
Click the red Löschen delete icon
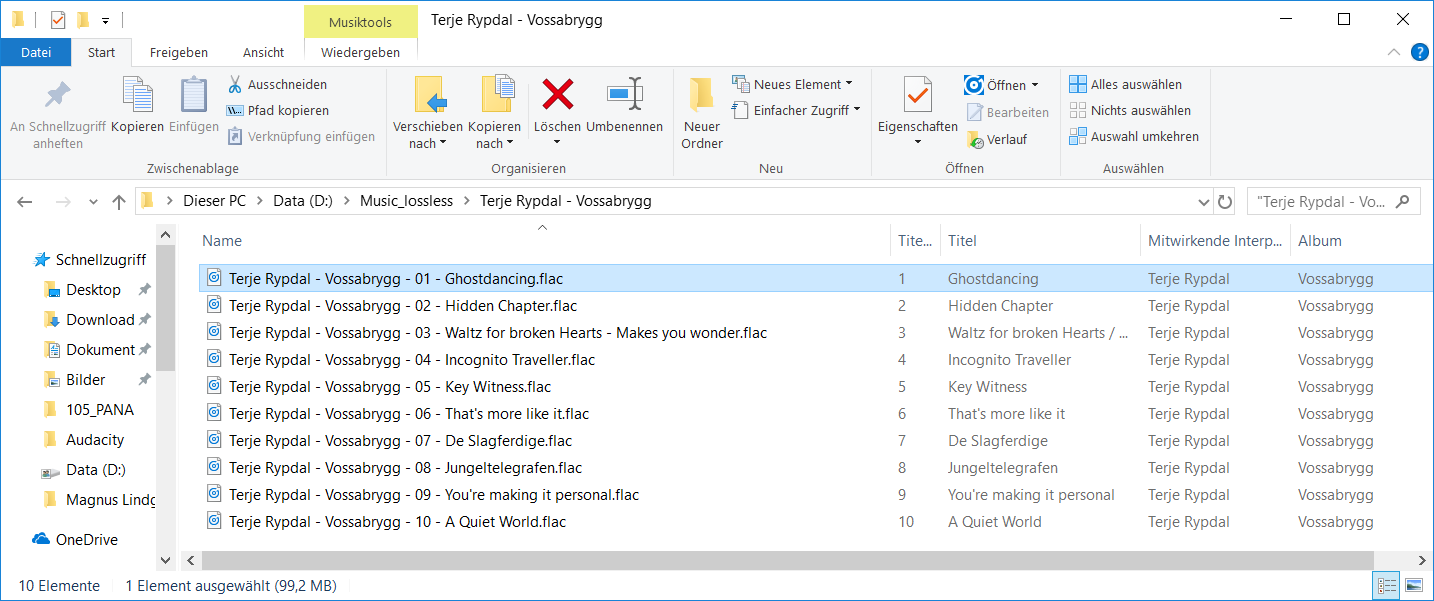point(557,94)
